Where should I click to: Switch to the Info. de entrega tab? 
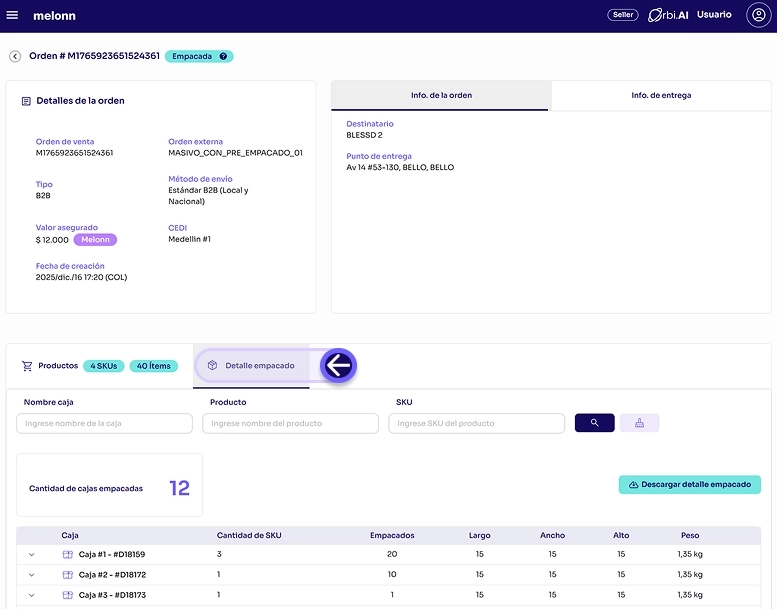coord(660,95)
